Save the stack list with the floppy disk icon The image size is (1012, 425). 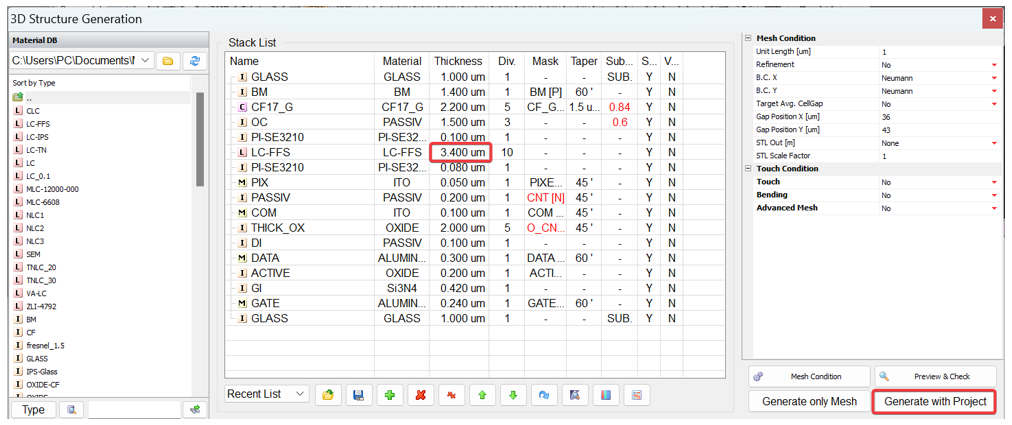358,395
